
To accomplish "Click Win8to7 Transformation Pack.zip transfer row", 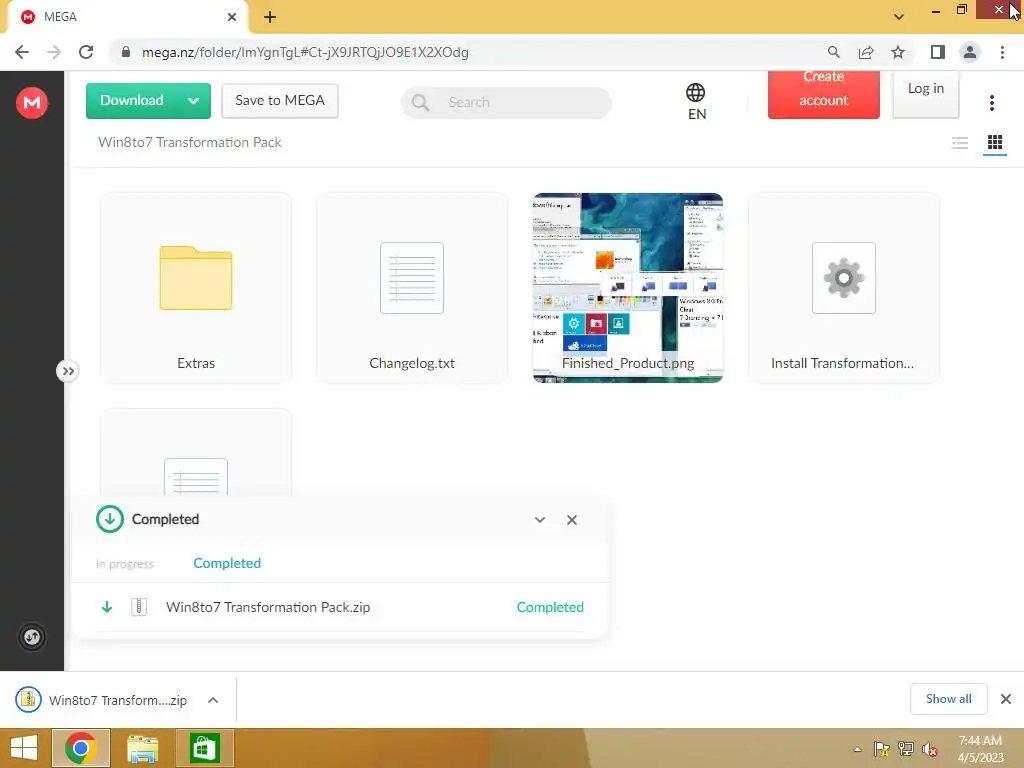I will (340, 607).
